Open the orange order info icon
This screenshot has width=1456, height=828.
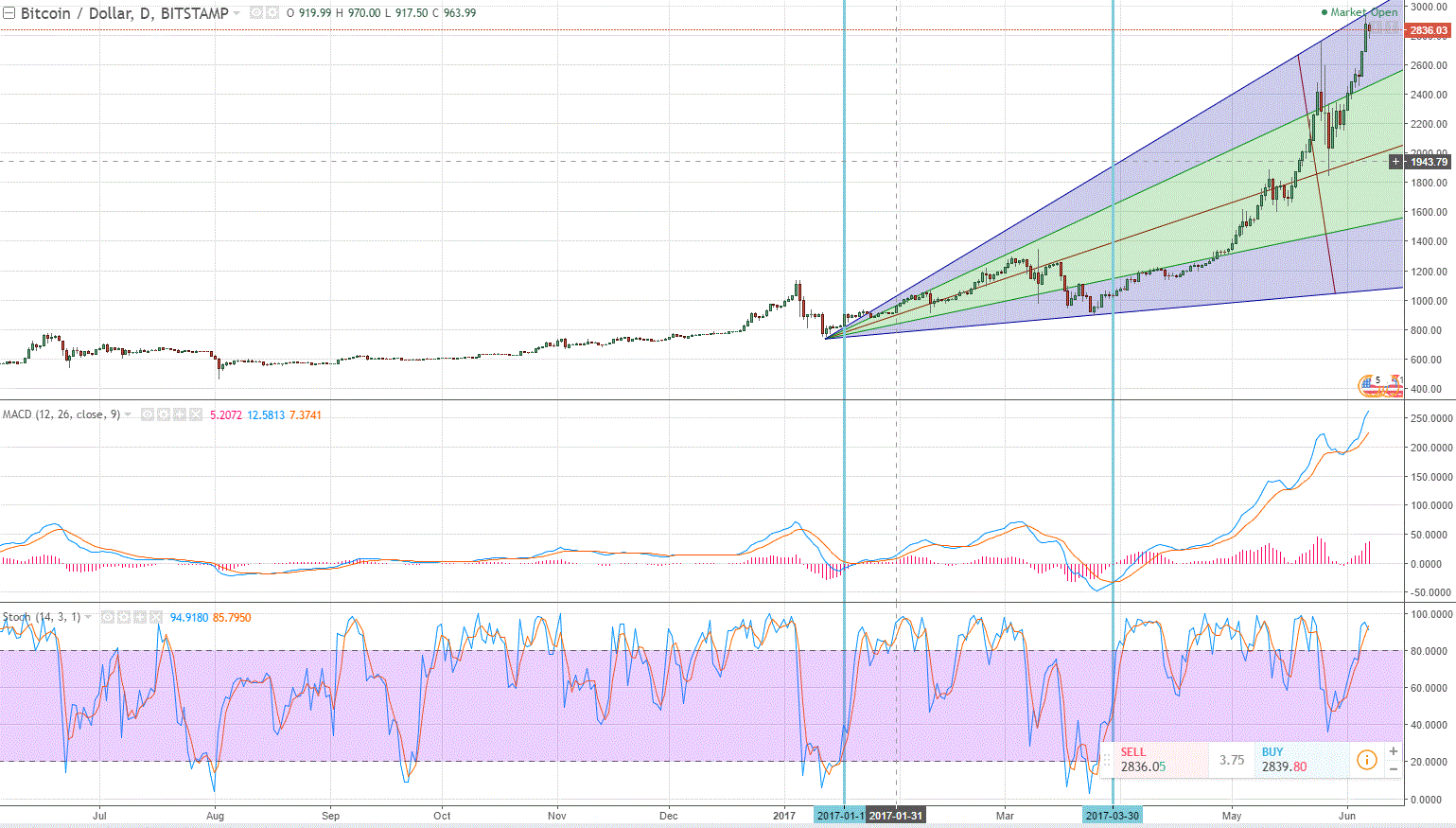pos(1366,760)
